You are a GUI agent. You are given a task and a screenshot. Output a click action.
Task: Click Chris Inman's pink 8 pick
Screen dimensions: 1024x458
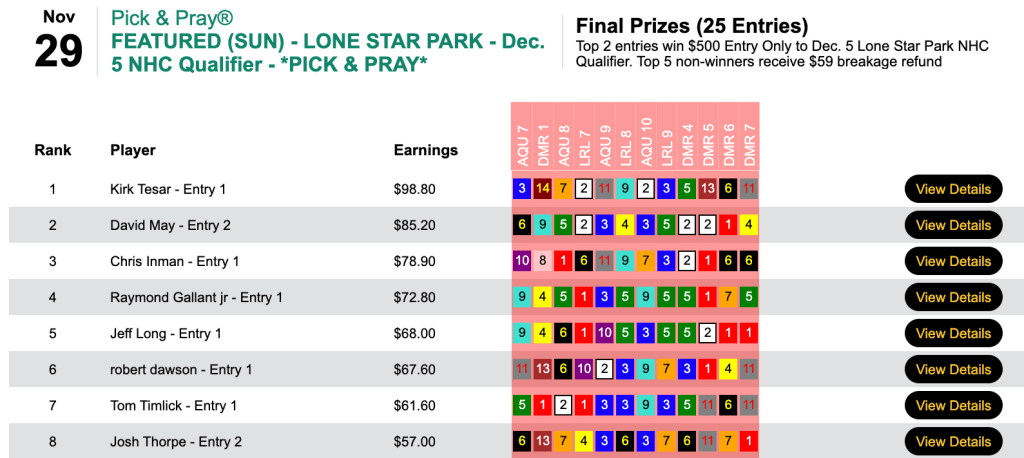[x=542, y=261]
